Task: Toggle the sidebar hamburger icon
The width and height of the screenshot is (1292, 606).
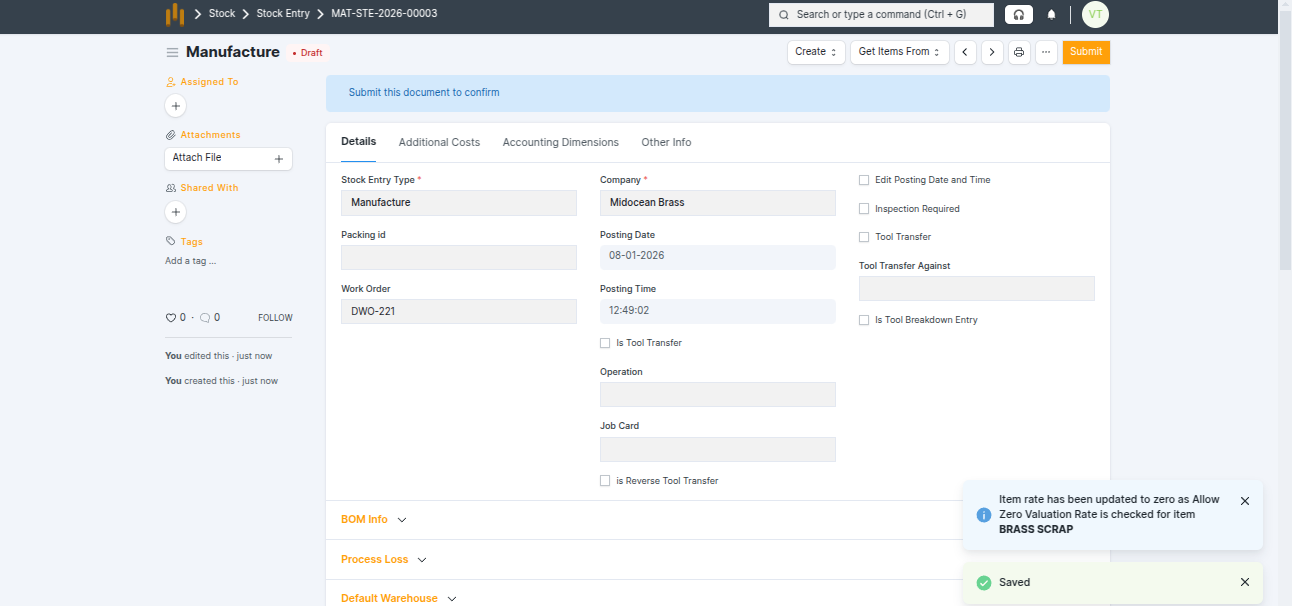Action: [172, 52]
